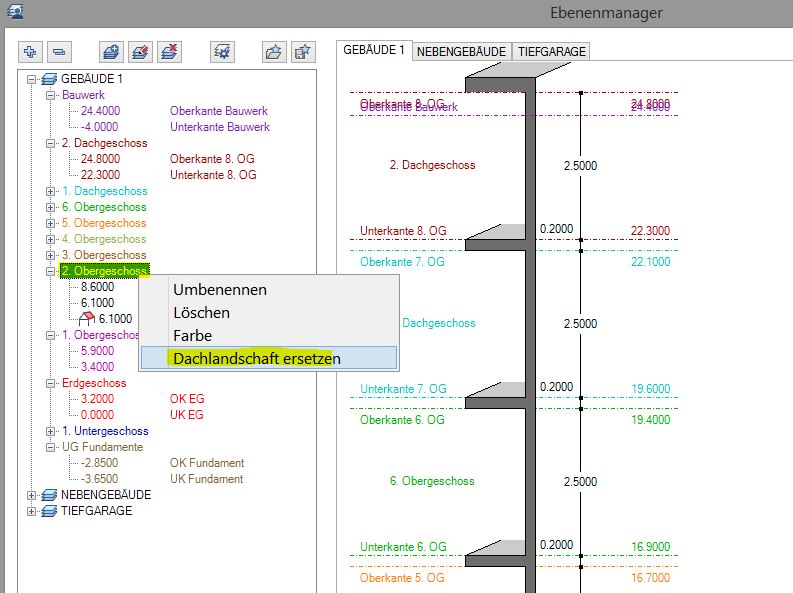Switch to the NEBENGEBÄUDE tab

[461, 51]
